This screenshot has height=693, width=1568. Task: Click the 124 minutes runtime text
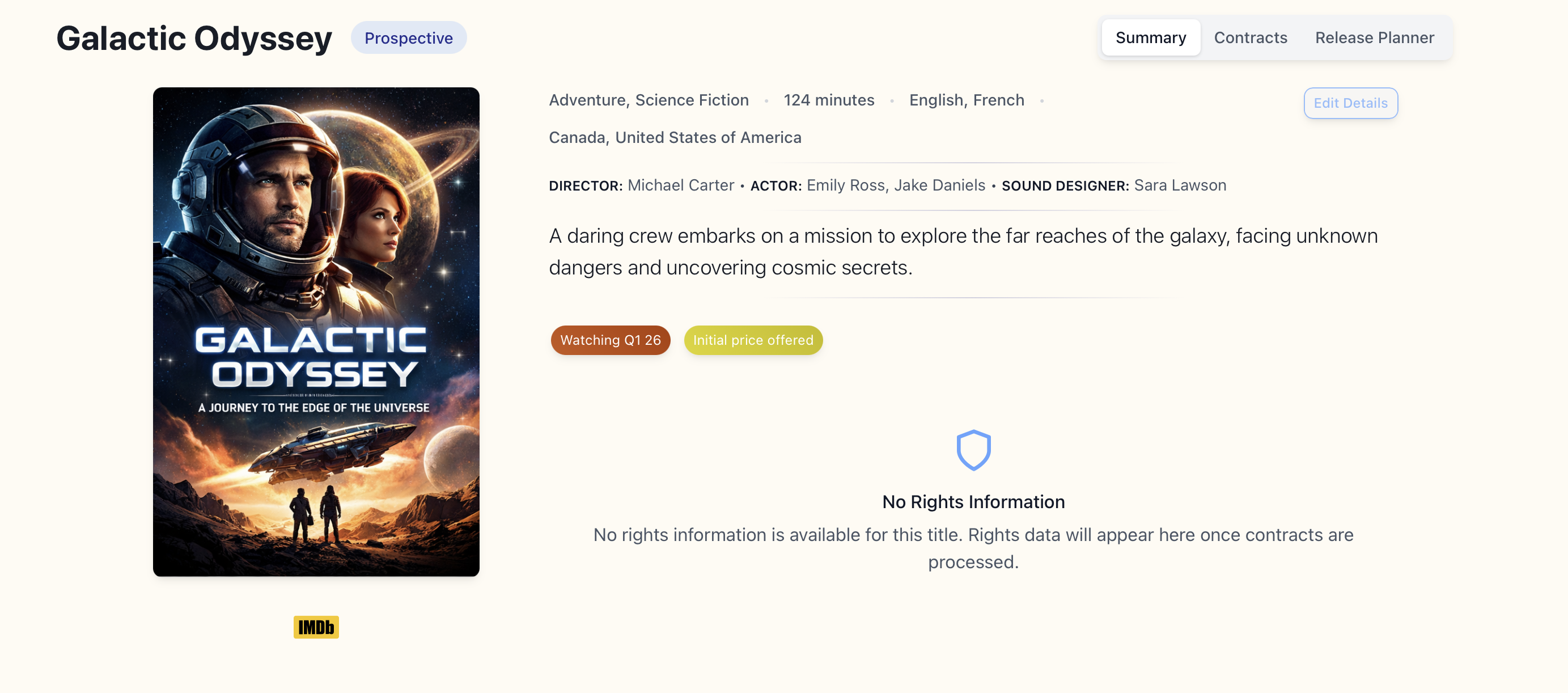coord(828,100)
